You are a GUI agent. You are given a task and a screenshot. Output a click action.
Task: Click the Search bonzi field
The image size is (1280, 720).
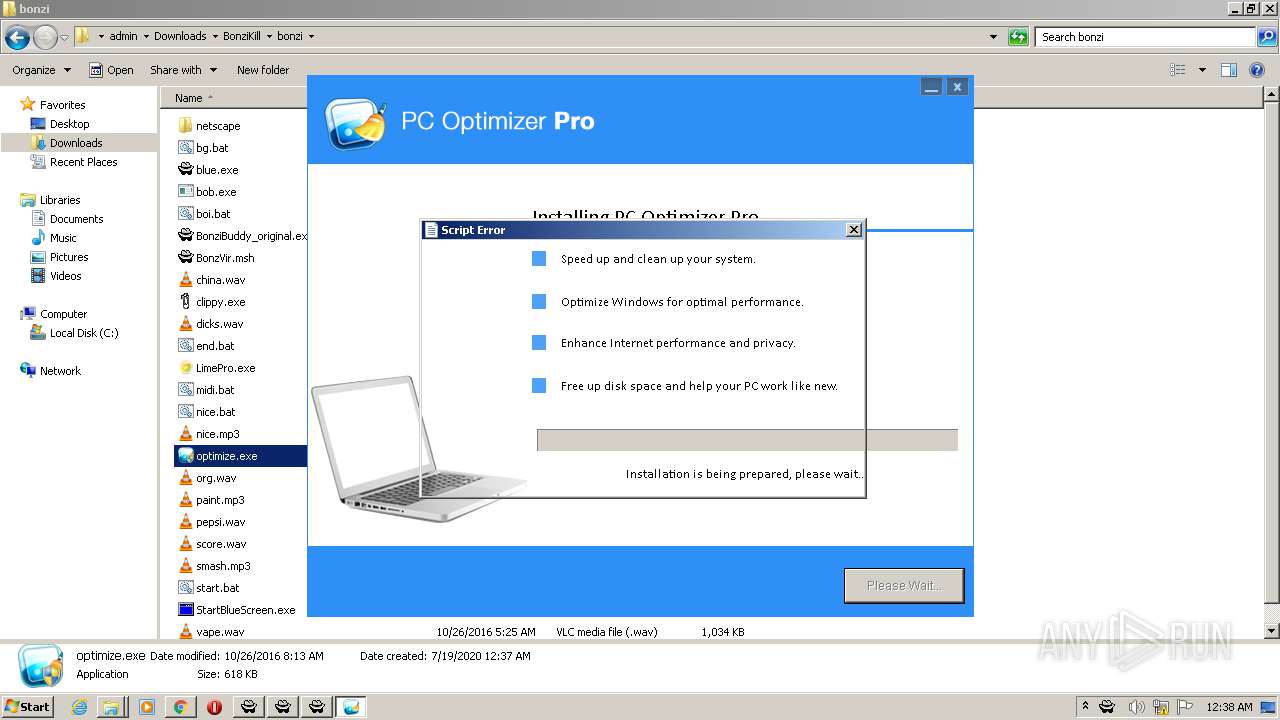click(1146, 37)
